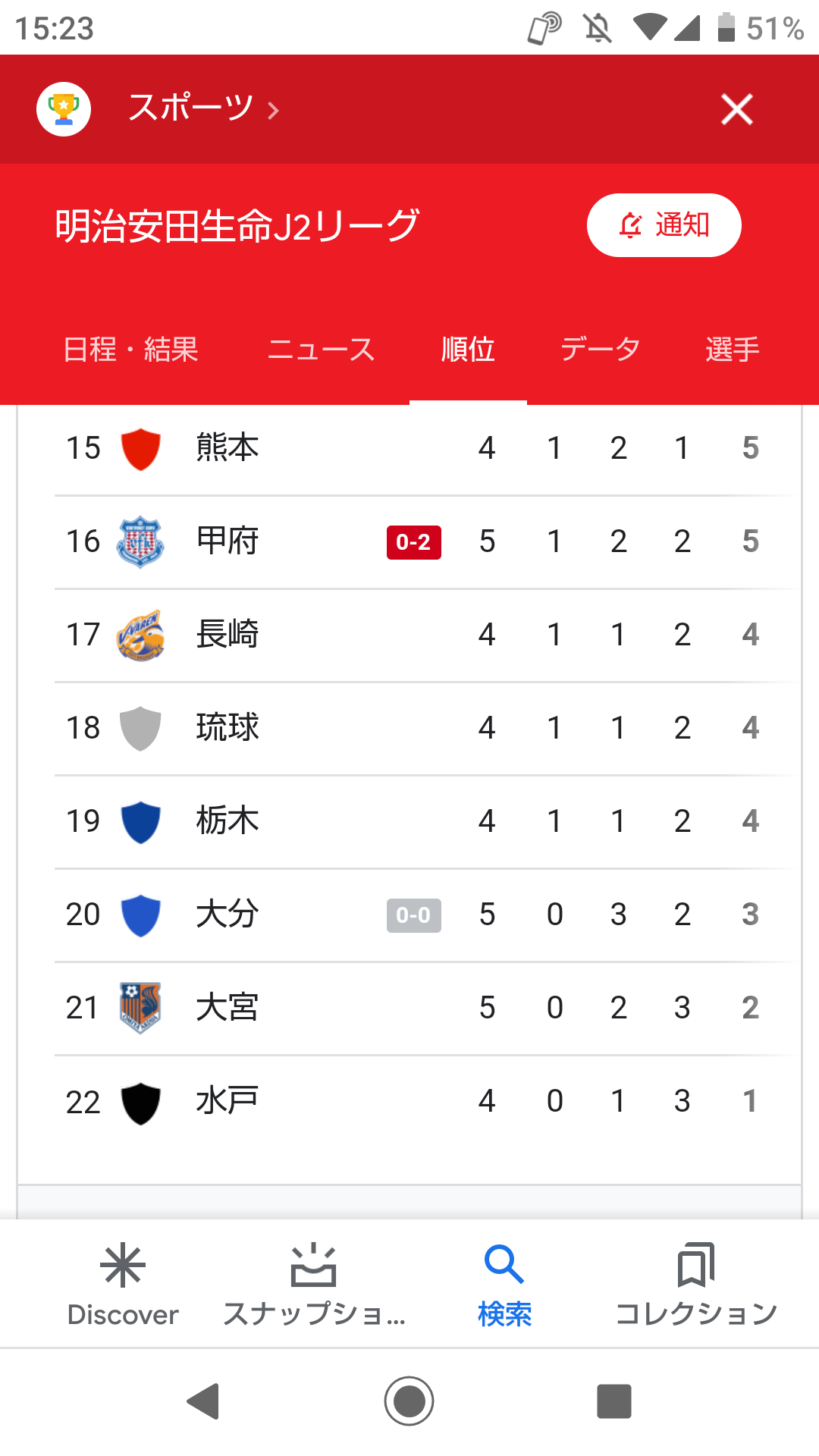Open the 0-0 match badge for 大分
Screen dimensions: 819x1456
[413, 915]
